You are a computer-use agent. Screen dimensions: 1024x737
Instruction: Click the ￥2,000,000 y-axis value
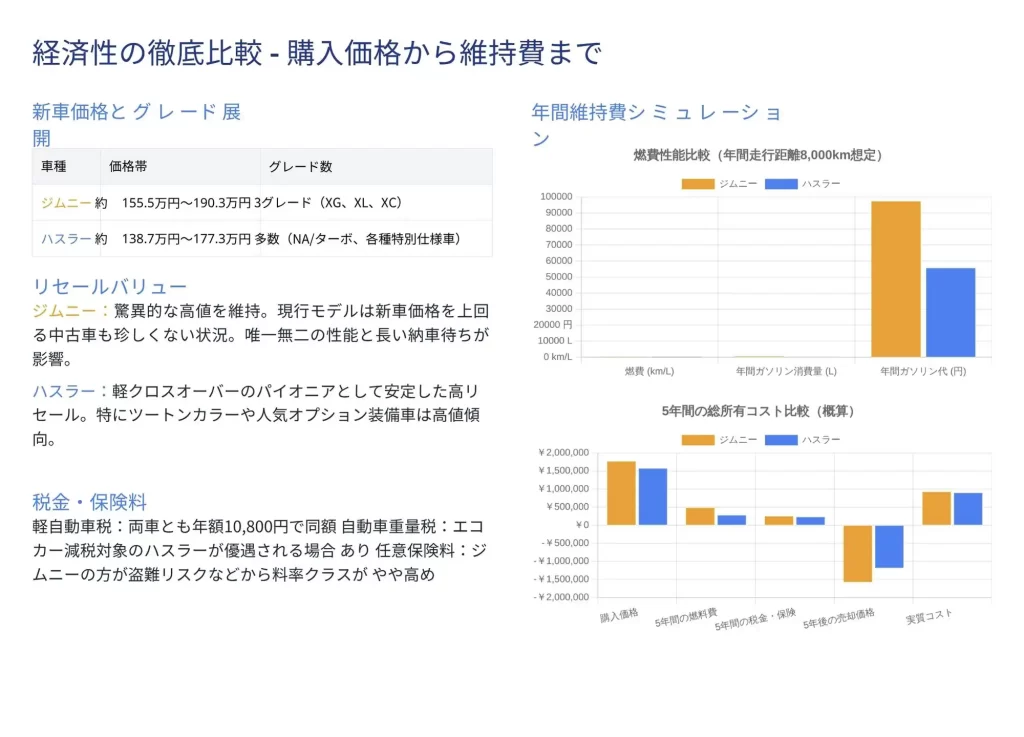563,452
